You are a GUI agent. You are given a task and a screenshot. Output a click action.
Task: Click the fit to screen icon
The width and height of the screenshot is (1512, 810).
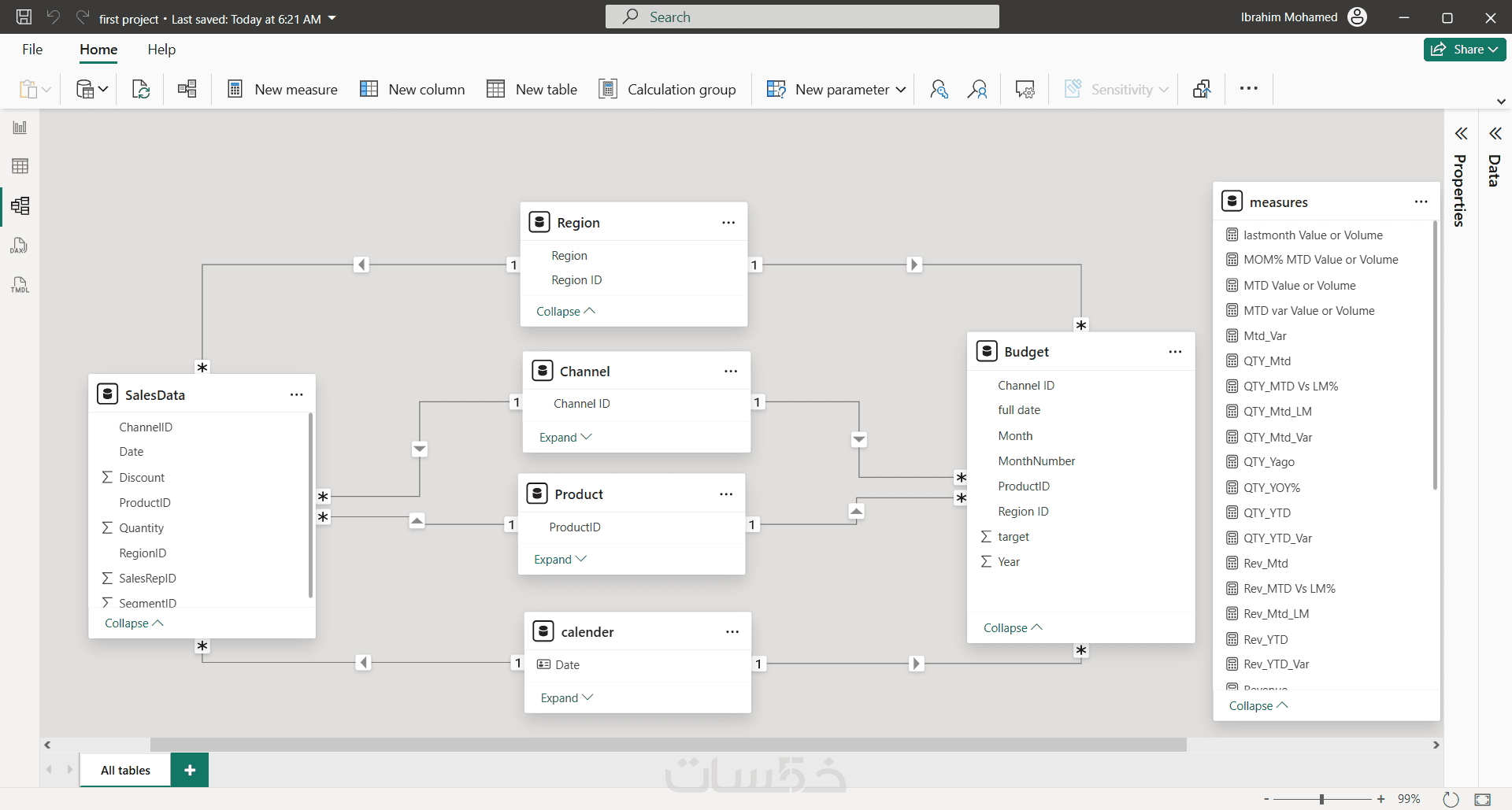[1482, 799]
